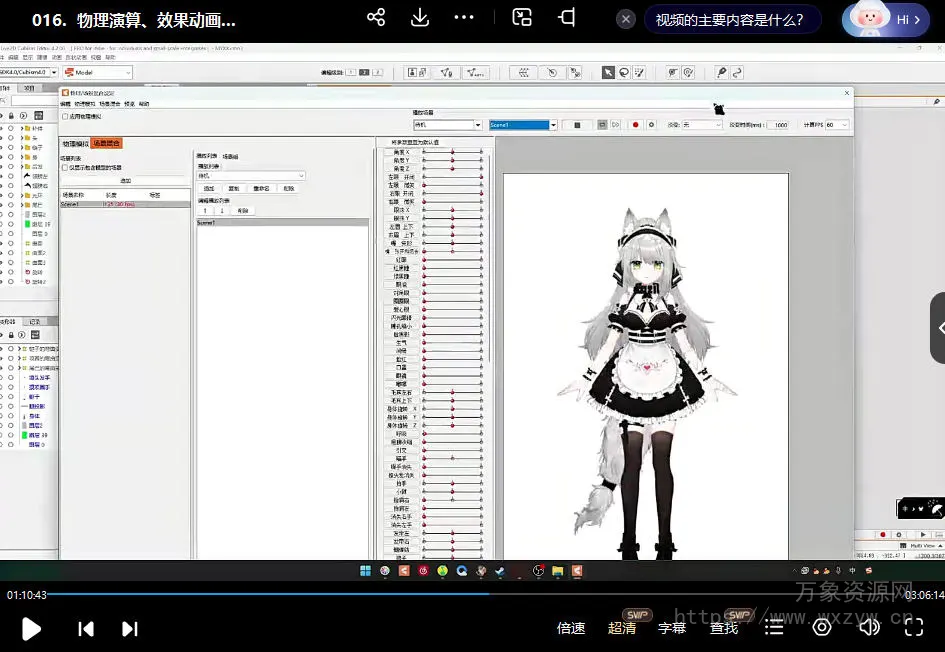Select the lasso selection tool icon

pyautogui.click(x=624, y=72)
